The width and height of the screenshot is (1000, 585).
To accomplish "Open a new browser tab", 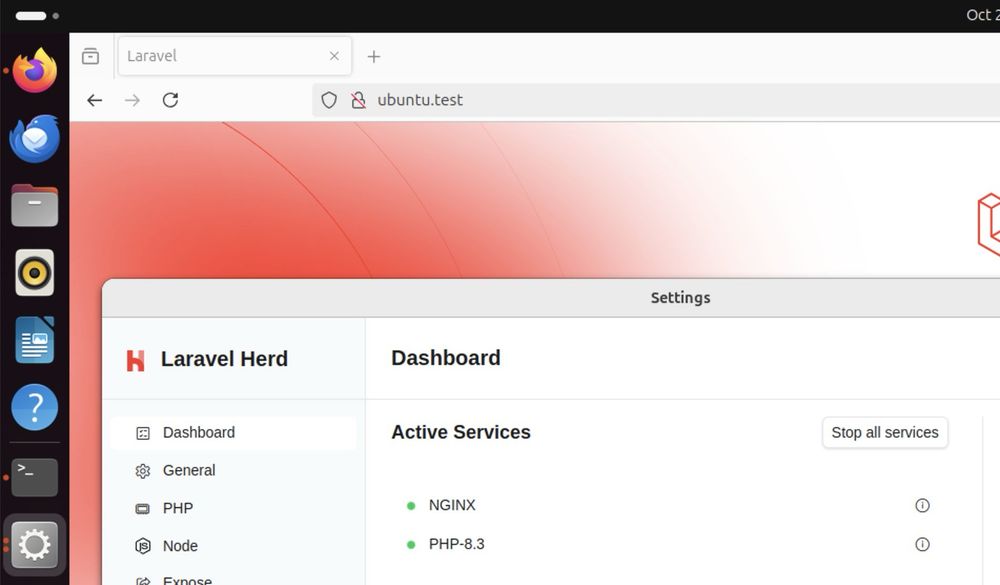I will tap(374, 57).
